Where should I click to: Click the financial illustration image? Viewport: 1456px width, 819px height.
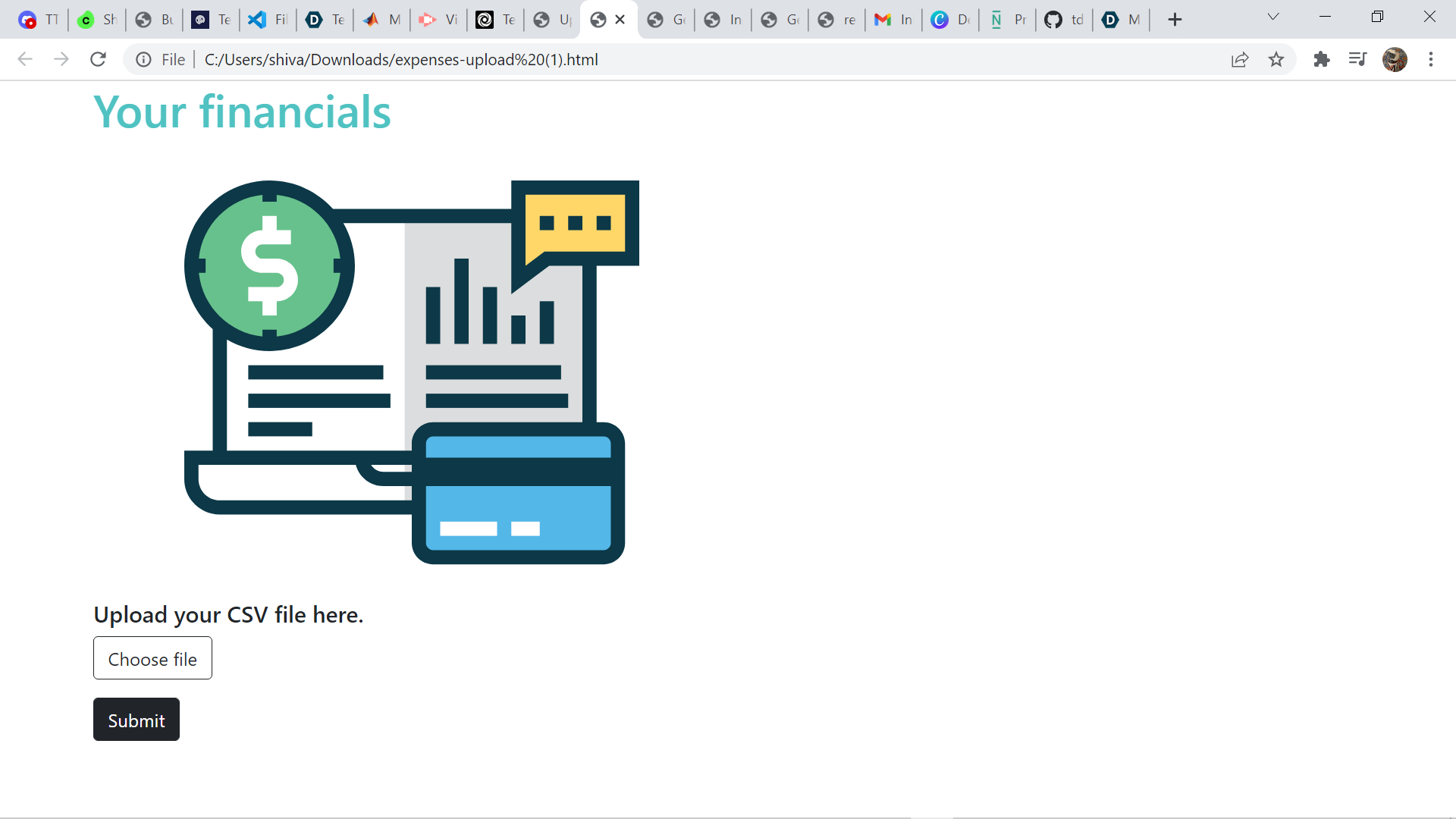click(x=412, y=372)
